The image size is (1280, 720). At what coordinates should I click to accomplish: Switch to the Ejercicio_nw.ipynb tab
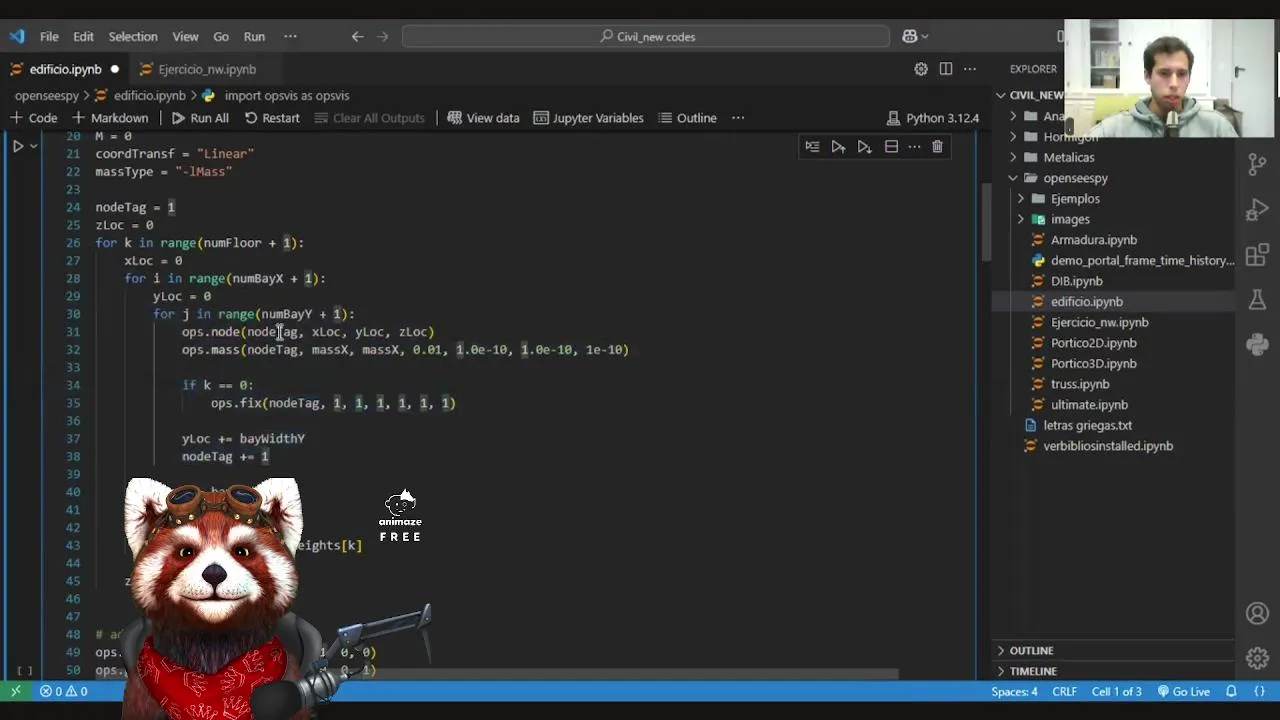click(207, 69)
